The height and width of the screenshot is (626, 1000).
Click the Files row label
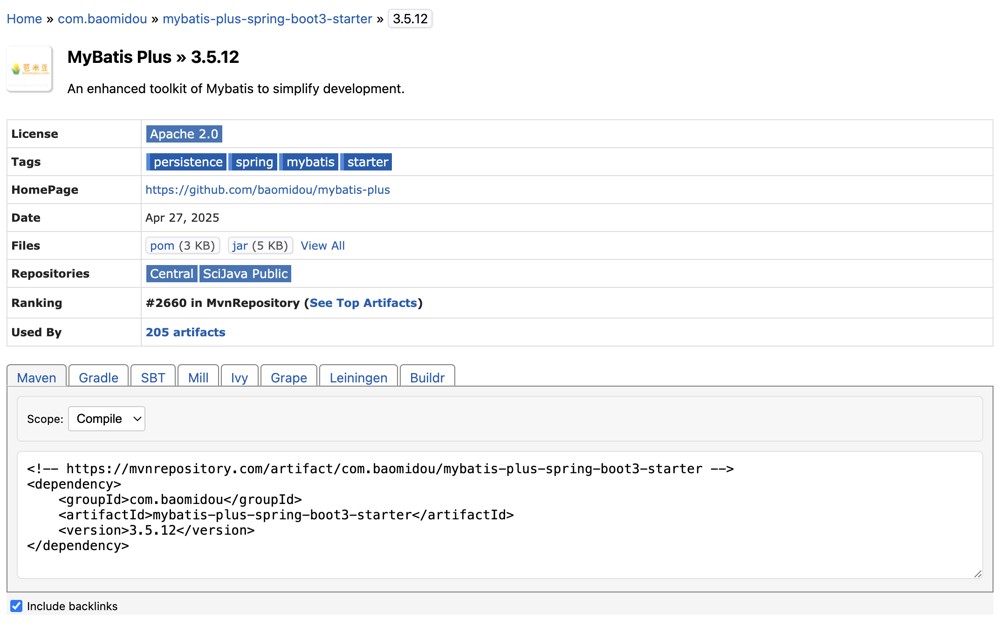[x=26, y=246]
